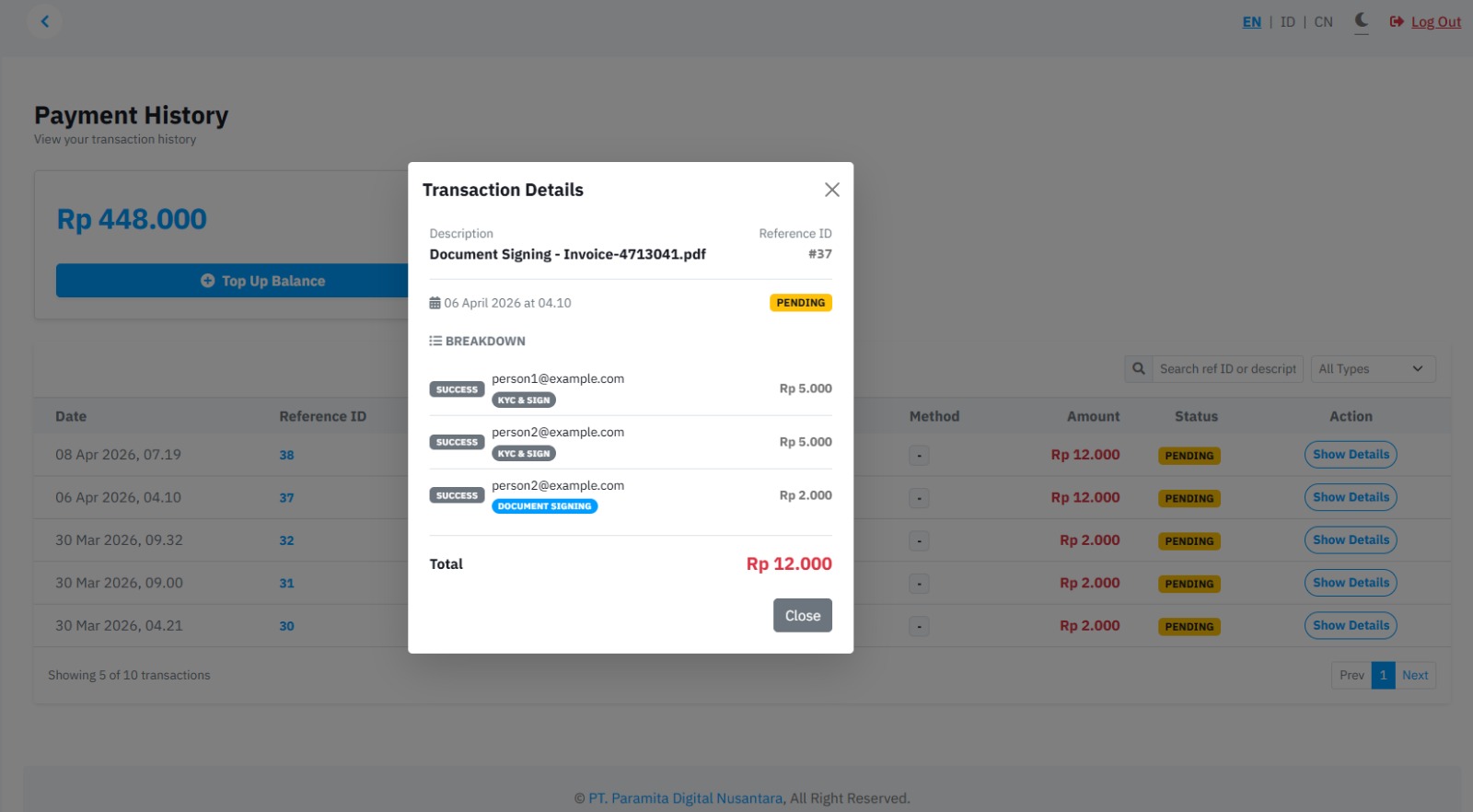
Task: Focus the search ref ID input field
Action: click(x=1229, y=368)
